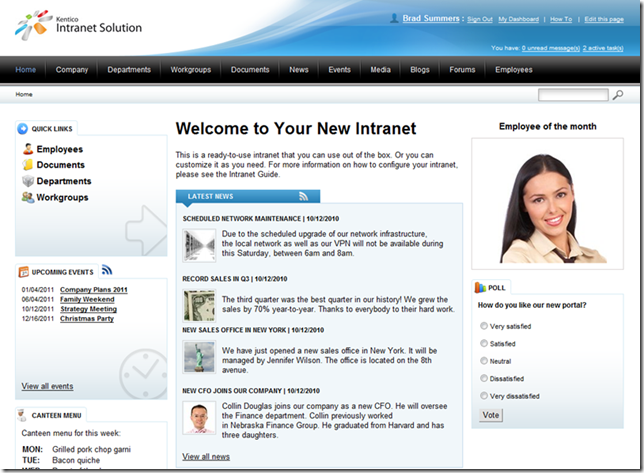The height and width of the screenshot is (473, 644).
Task: Open the new CFO portrait thumbnail
Action: pyautogui.click(x=199, y=418)
